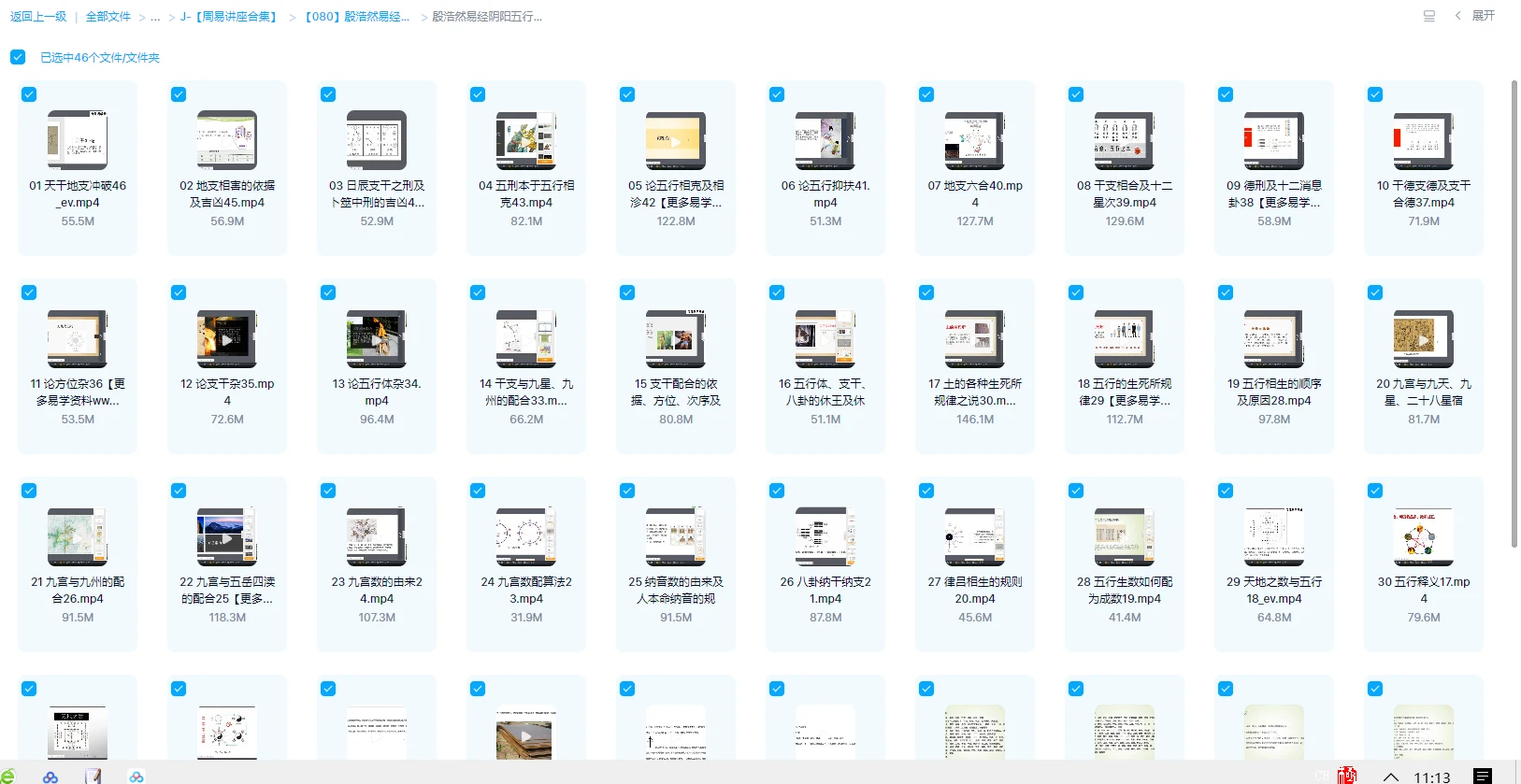Untick the 13 论五行体杂34 checkbox

pos(328,292)
